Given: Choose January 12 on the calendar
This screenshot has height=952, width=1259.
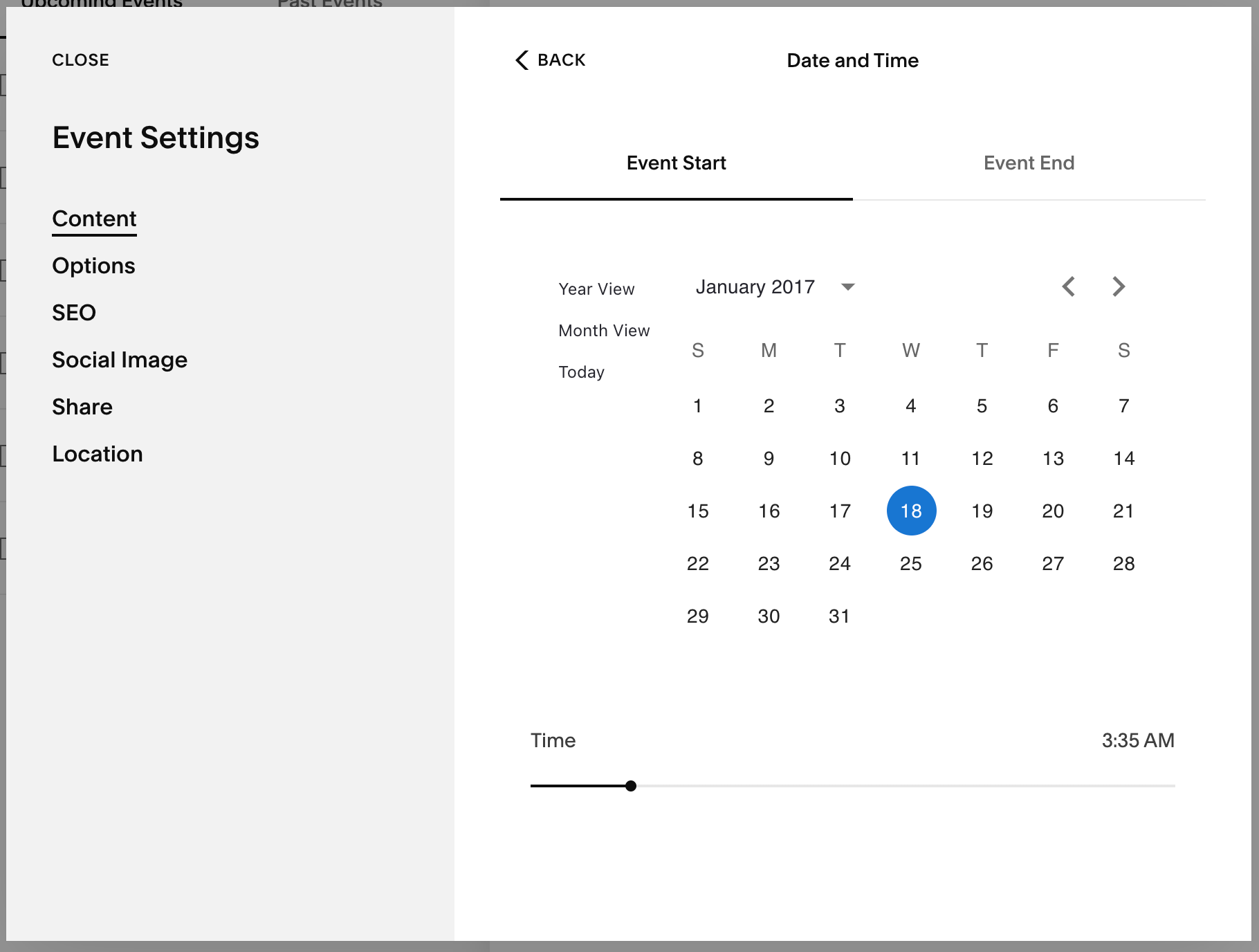Looking at the screenshot, I should click(982, 458).
